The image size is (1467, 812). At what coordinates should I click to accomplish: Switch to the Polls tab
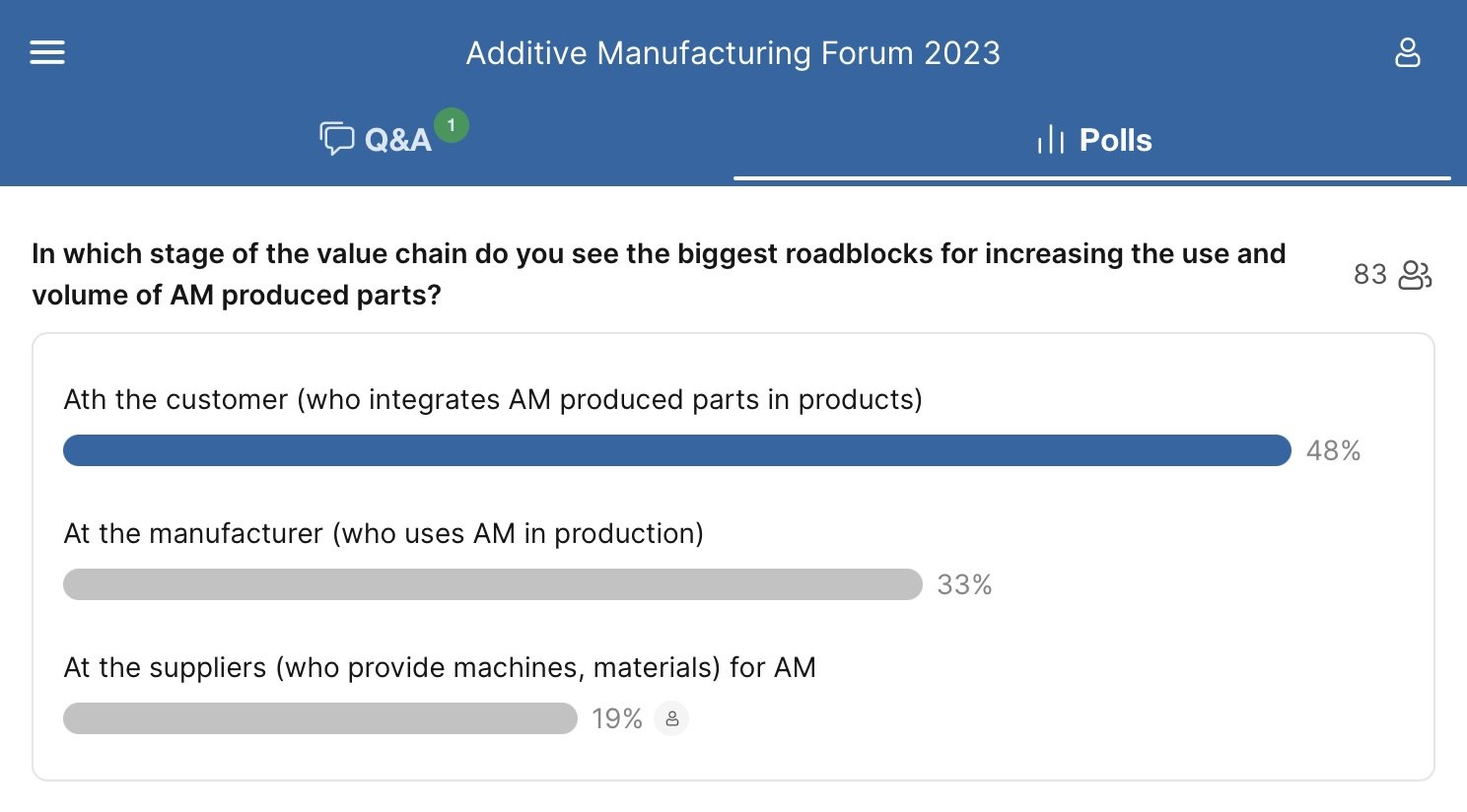(x=1115, y=140)
